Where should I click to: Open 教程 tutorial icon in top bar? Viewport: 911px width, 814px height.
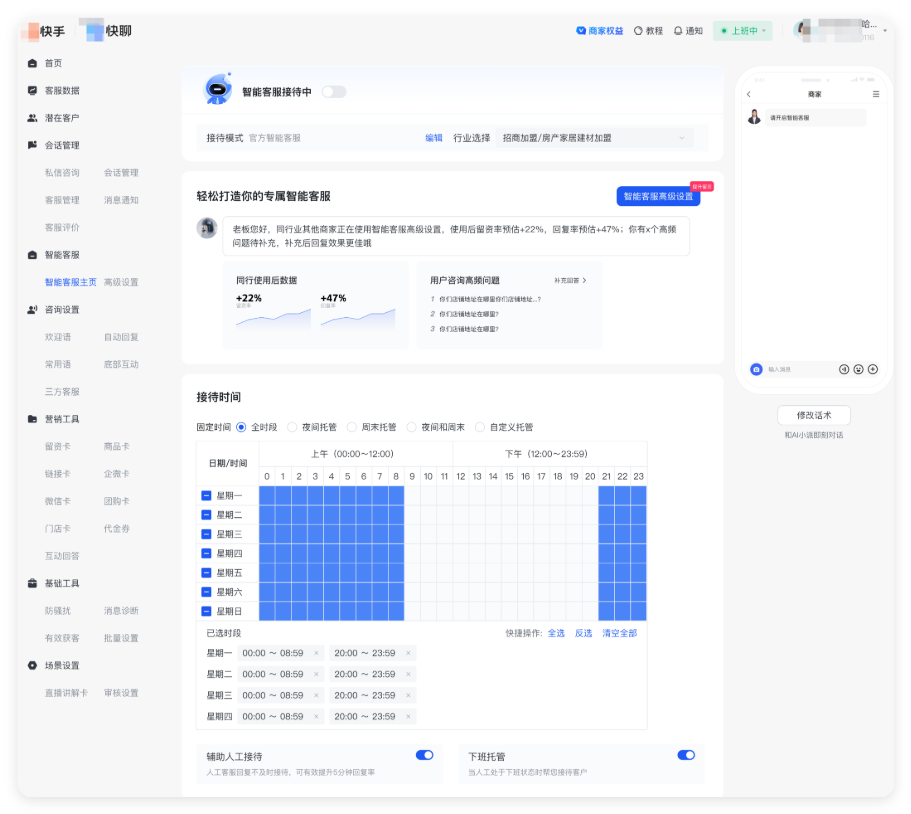pos(638,31)
